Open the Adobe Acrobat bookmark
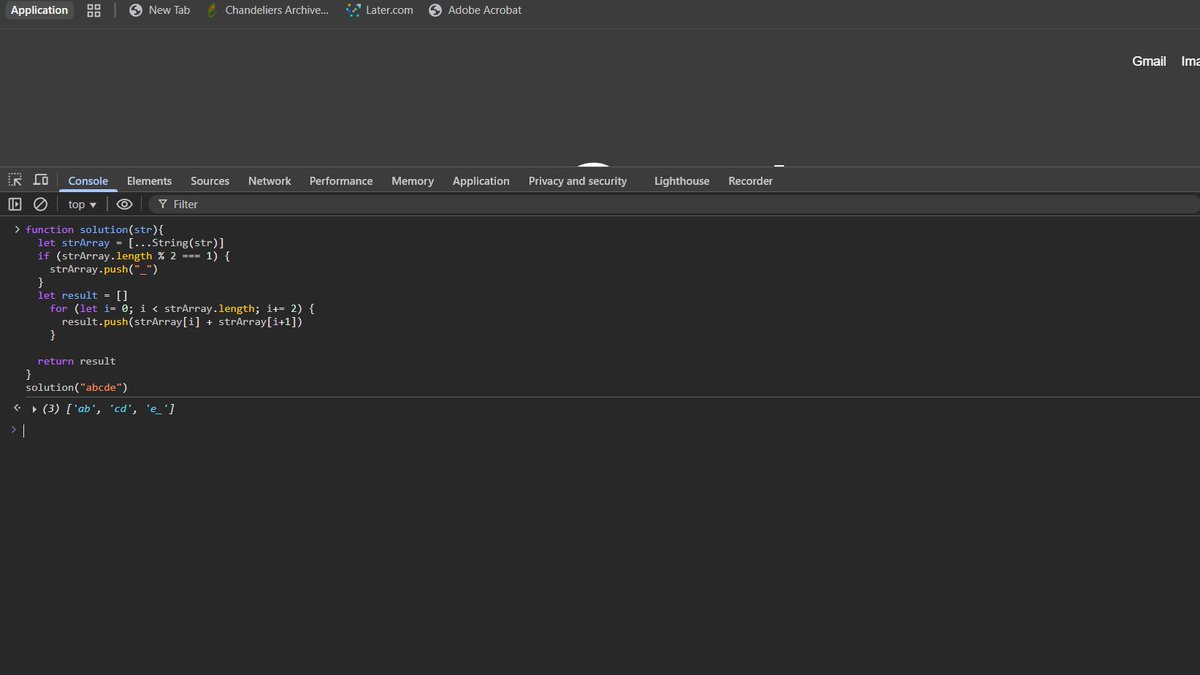 pyautogui.click(x=475, y=10)
